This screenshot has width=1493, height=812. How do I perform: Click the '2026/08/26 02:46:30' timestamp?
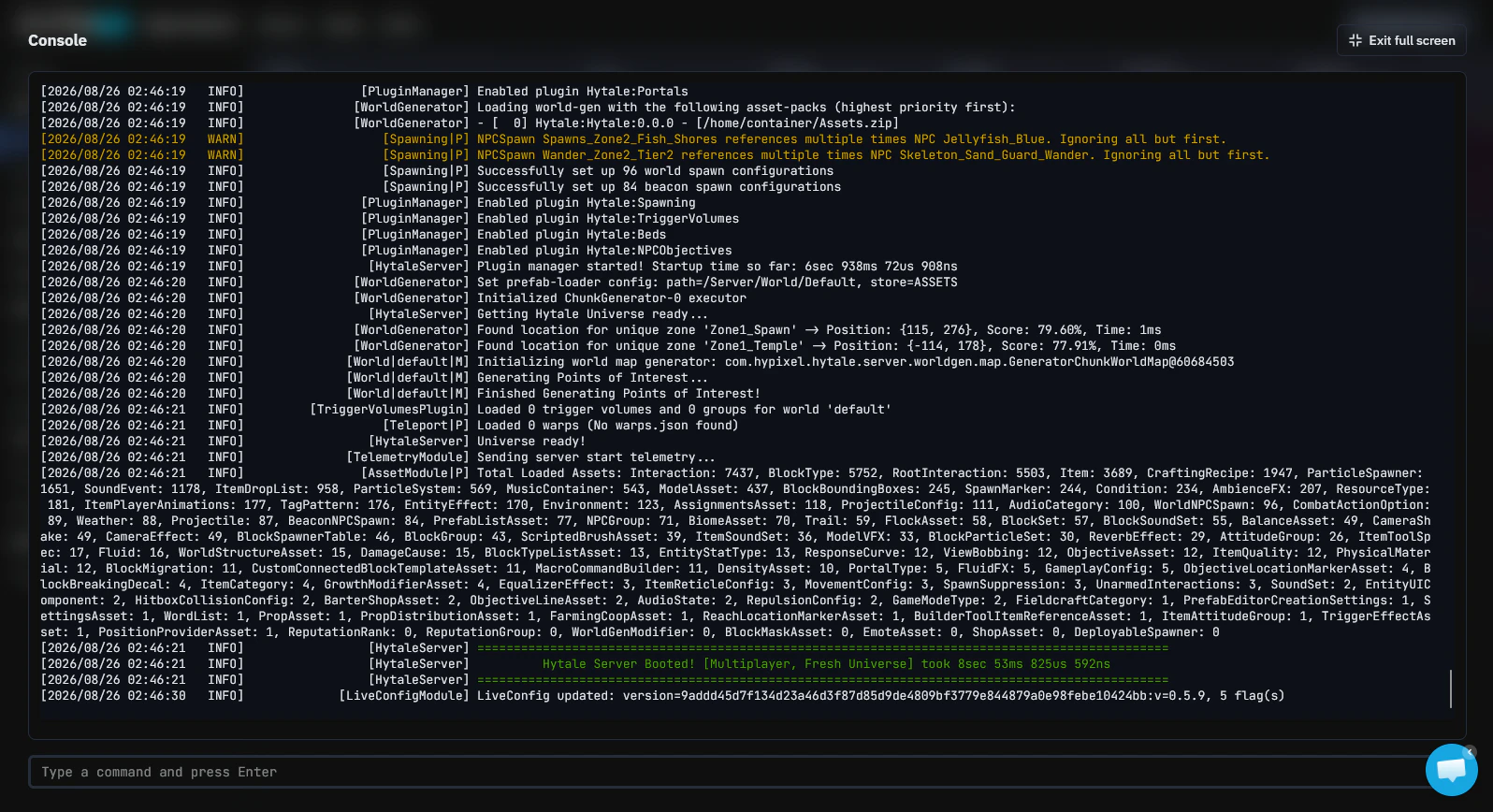(116, 696)
